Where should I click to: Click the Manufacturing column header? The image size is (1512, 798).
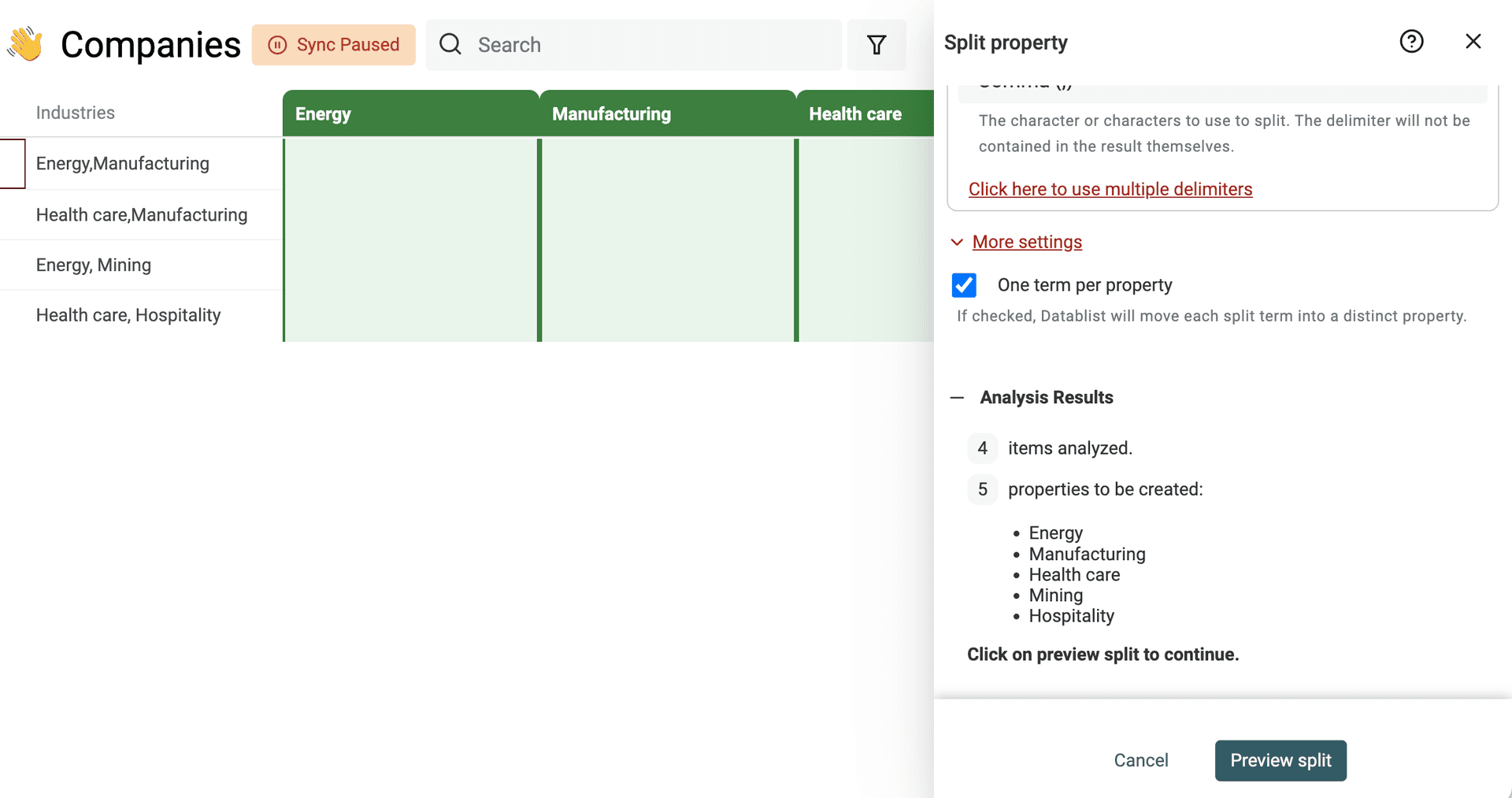612,113
